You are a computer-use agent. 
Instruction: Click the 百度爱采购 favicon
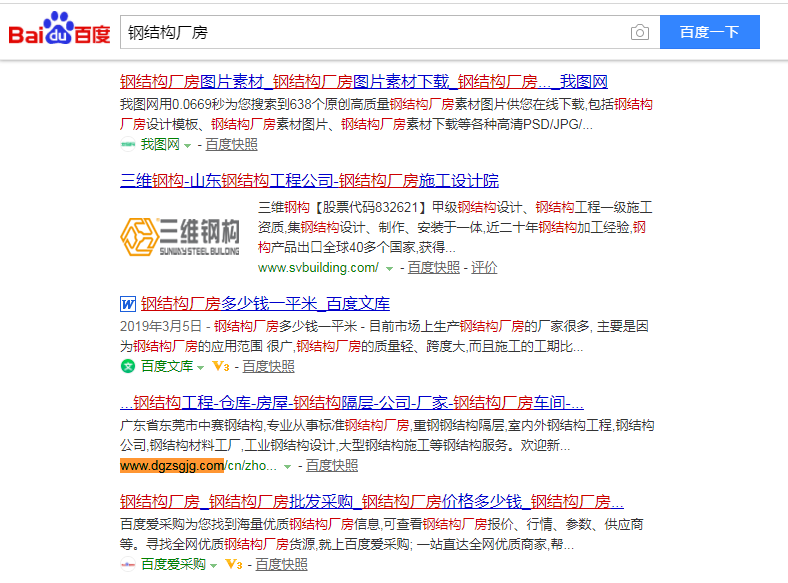click(128, 564)
